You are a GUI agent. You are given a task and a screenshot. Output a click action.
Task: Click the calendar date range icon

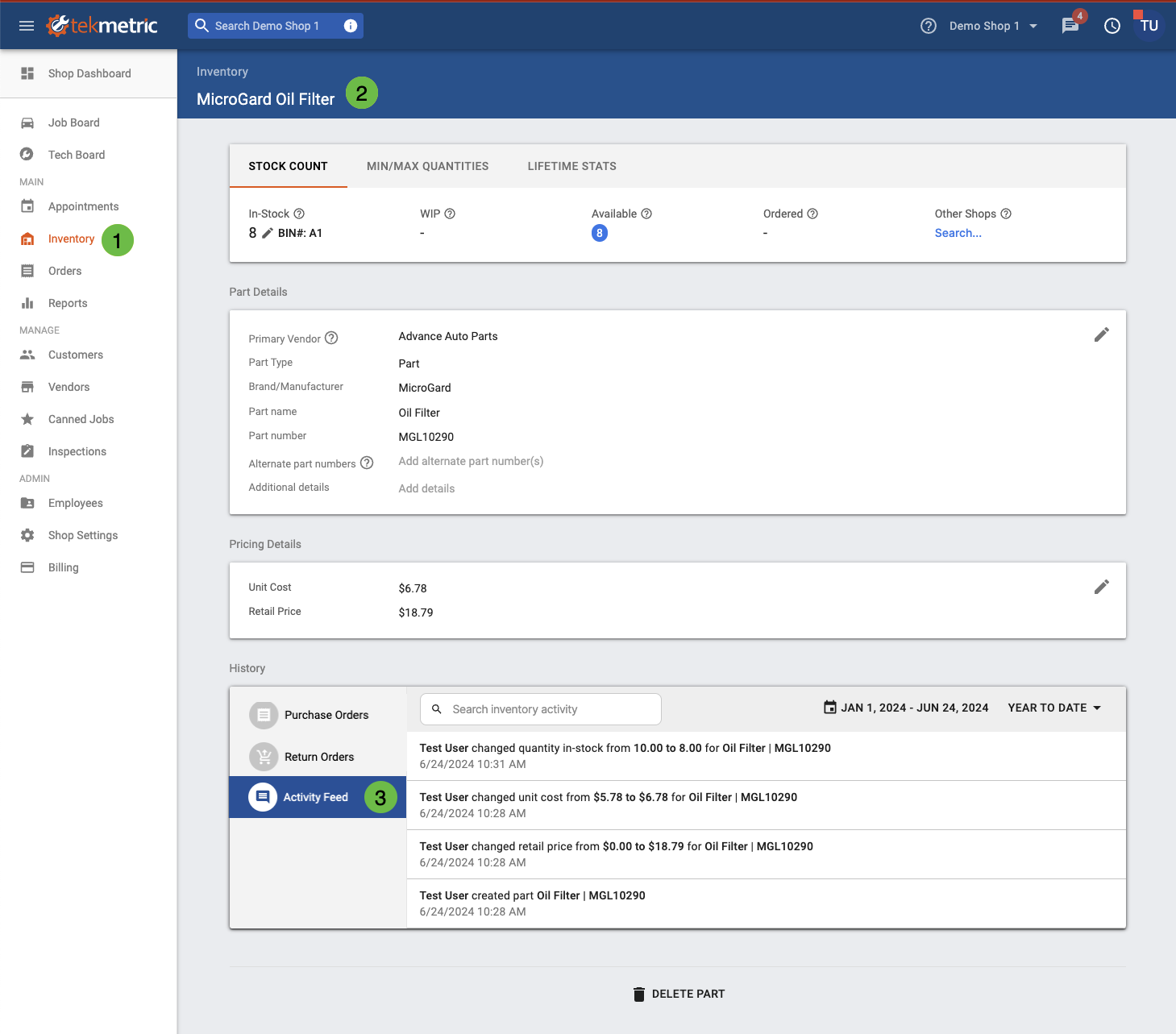click(830, 708)
